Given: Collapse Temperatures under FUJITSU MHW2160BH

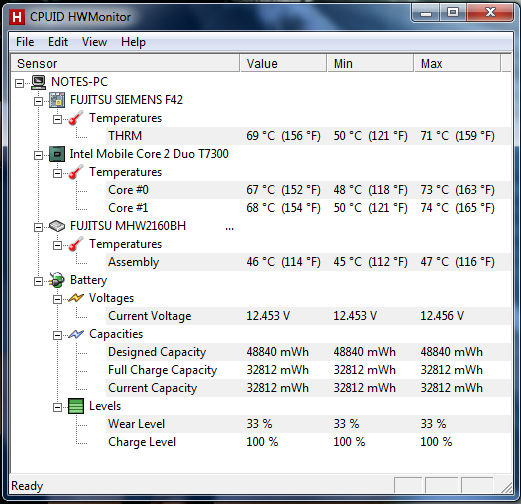Looking at the screenshot, I should tap(57, 245).
